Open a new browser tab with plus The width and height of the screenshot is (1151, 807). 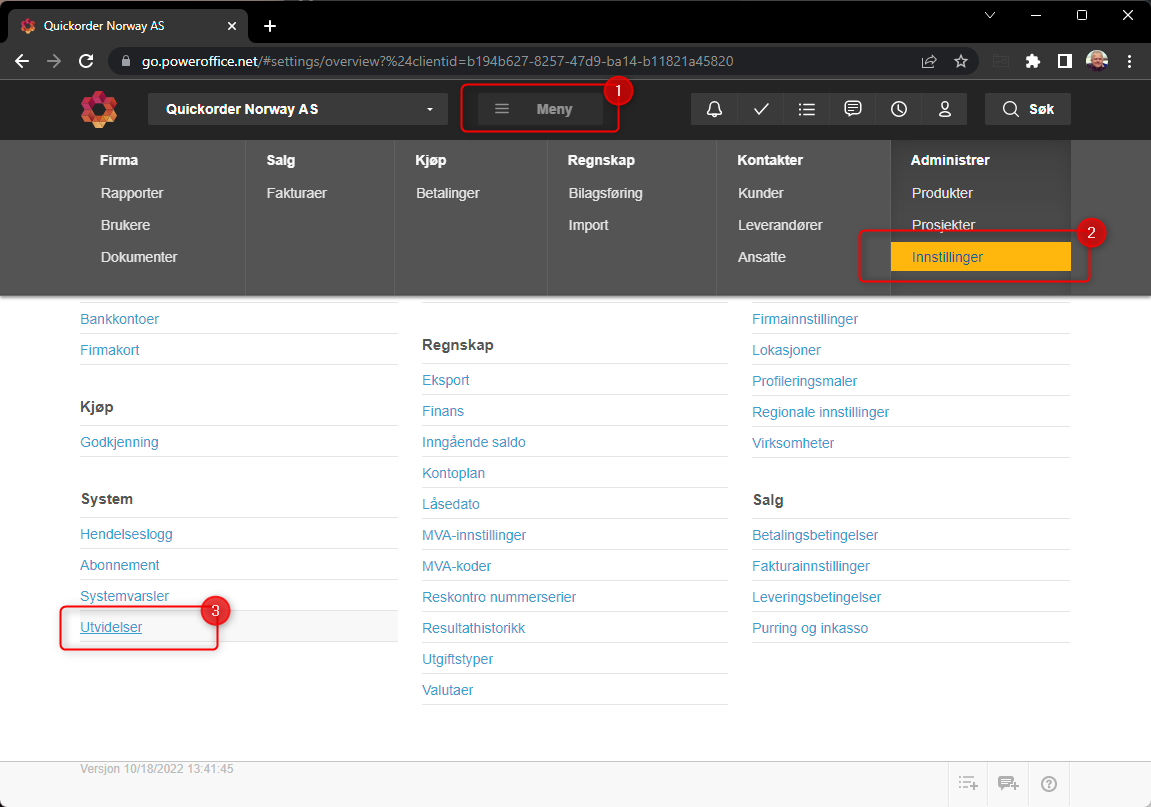click(270, 26)
